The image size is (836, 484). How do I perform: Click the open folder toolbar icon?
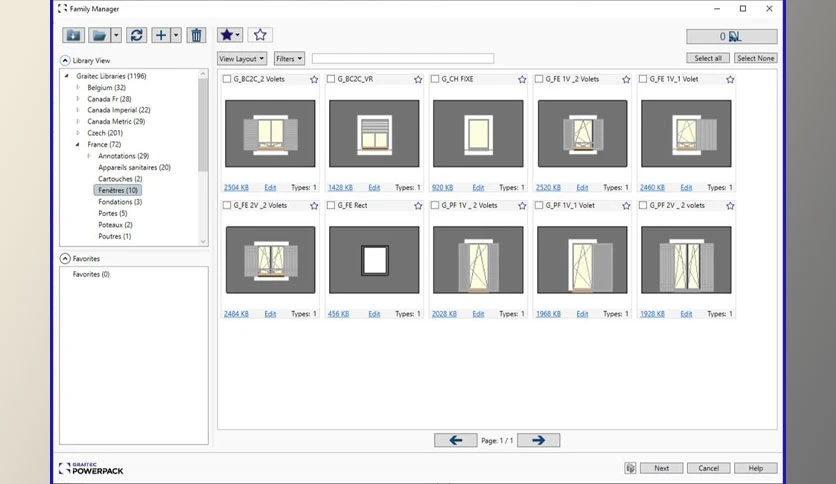pyautogui.click(x=99, y=35)
